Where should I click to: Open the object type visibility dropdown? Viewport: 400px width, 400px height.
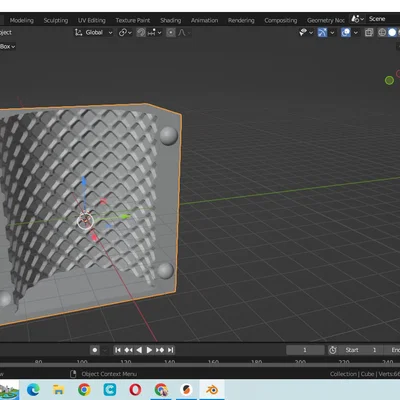pyautogui.click(x=306, y=32)
